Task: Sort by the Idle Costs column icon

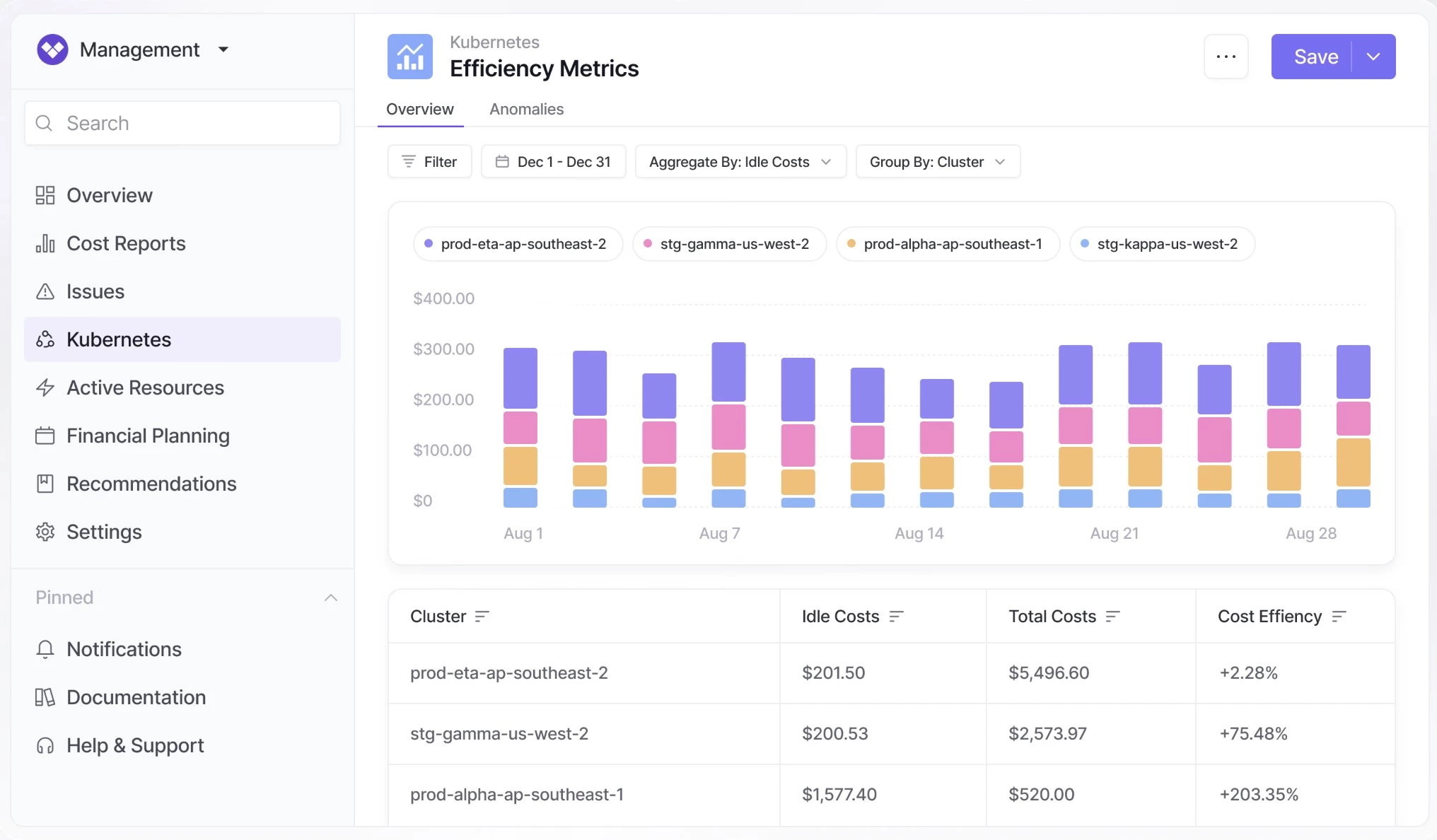Action: 896,617
